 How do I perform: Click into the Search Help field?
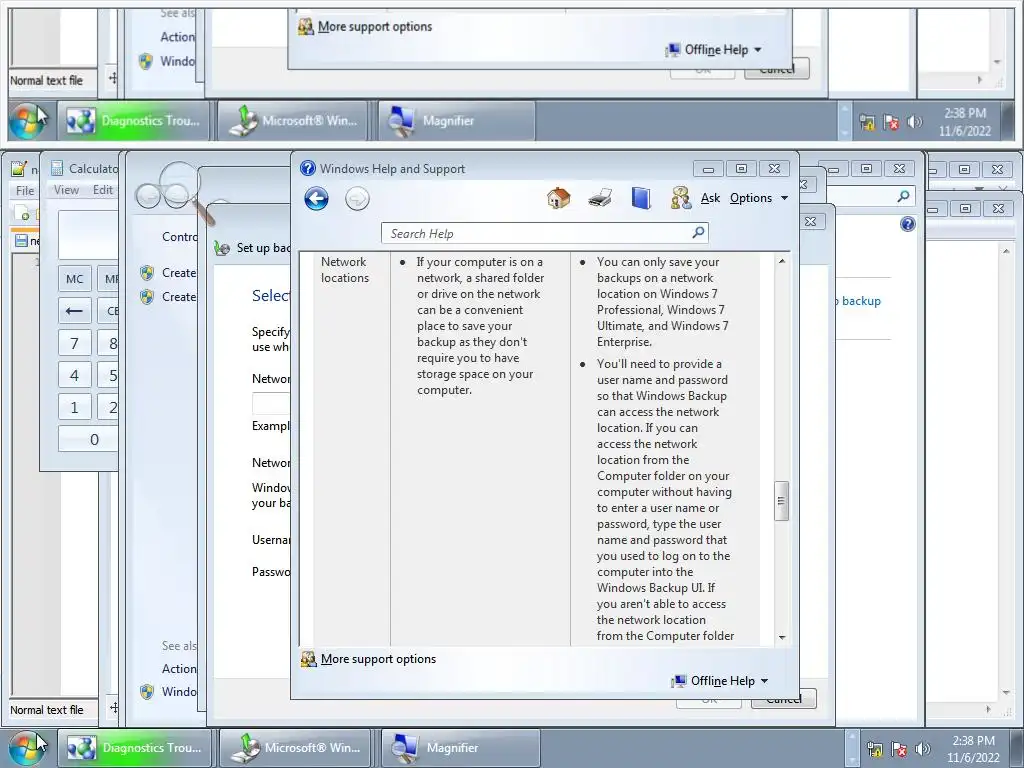click(x=536, y=233)
